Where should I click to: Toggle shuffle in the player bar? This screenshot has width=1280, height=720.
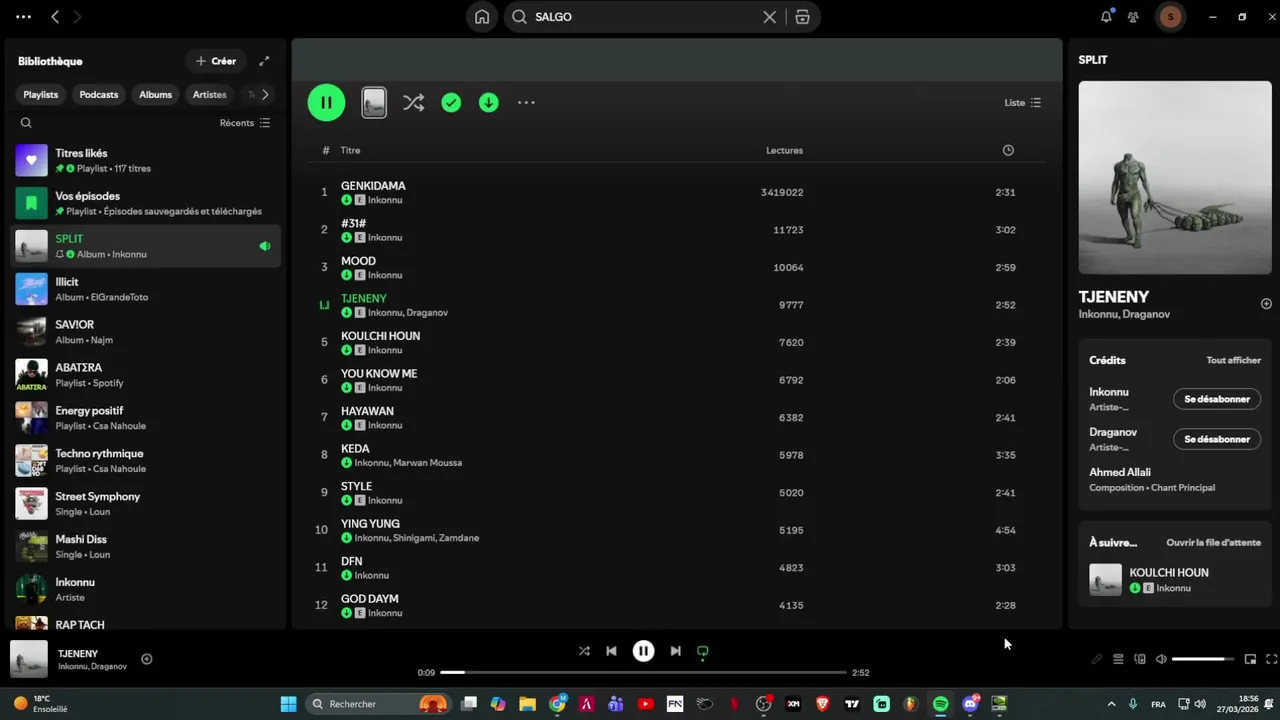[x=584, y=651]
